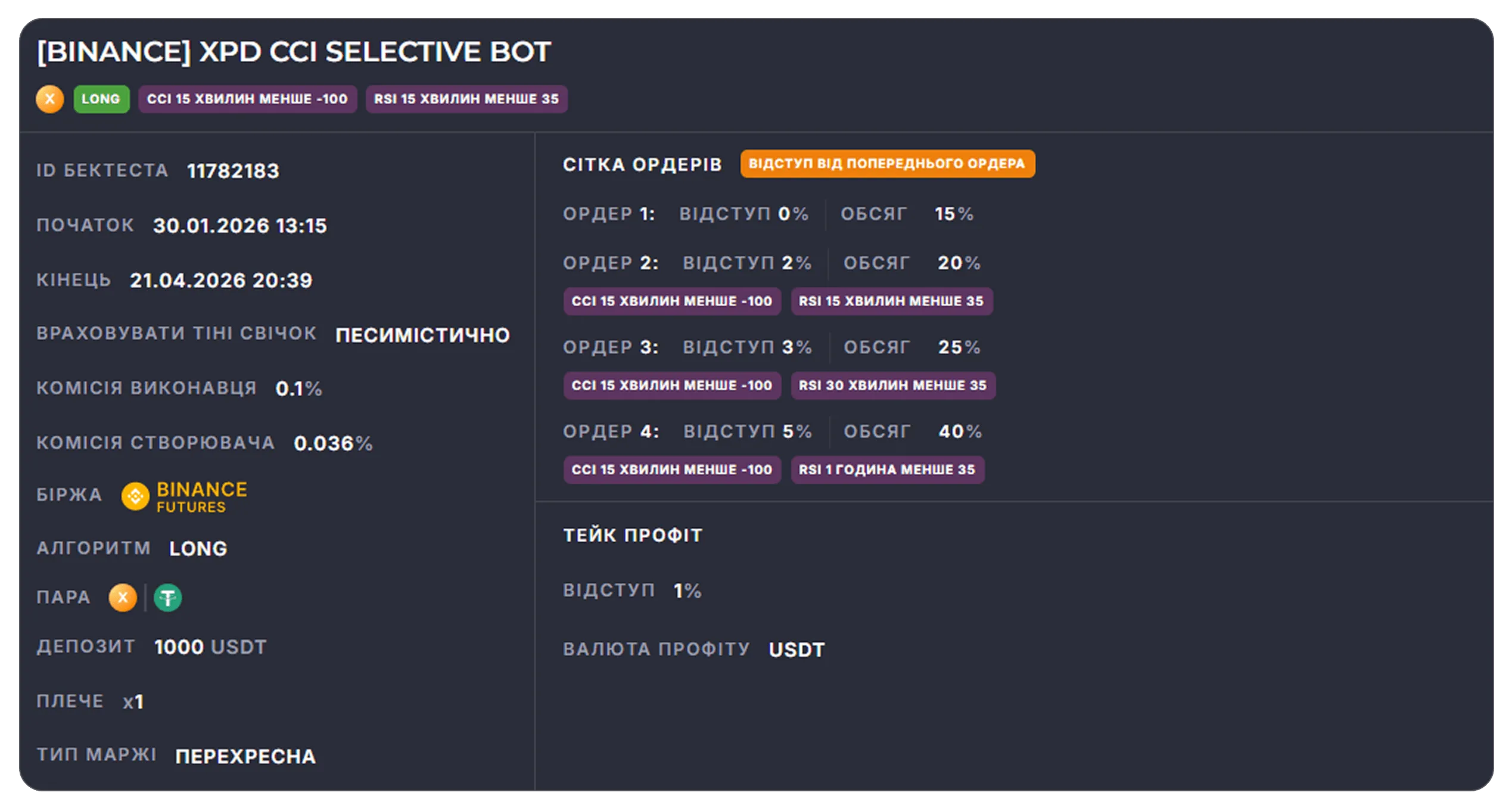Click Order 2's RSI 15 хвилин менше 35 tag
Viewport: 1512px width, 808px height.
(x=891, y=302)
